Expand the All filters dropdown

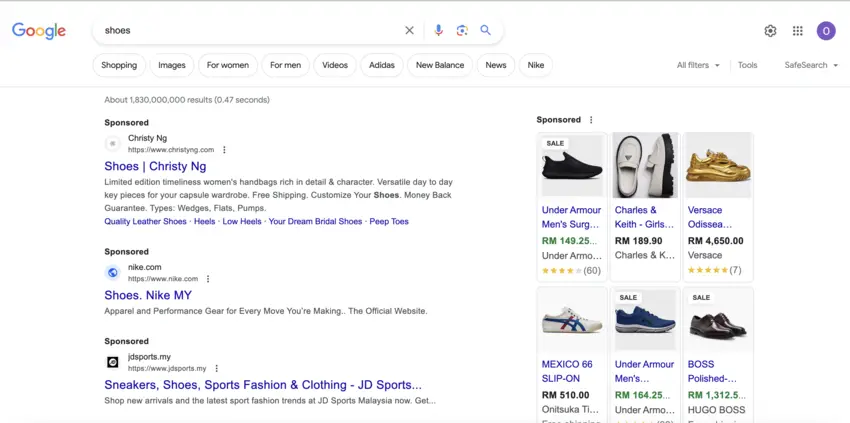point(698,65)
